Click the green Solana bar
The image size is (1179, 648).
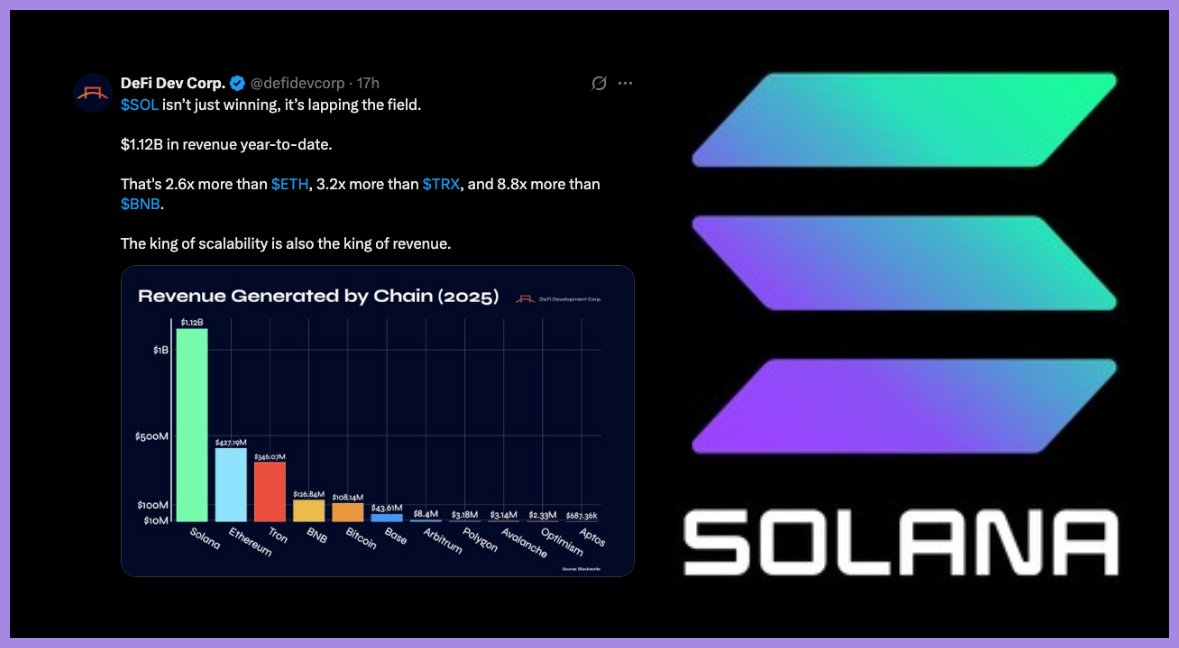[x=192, y=425]
